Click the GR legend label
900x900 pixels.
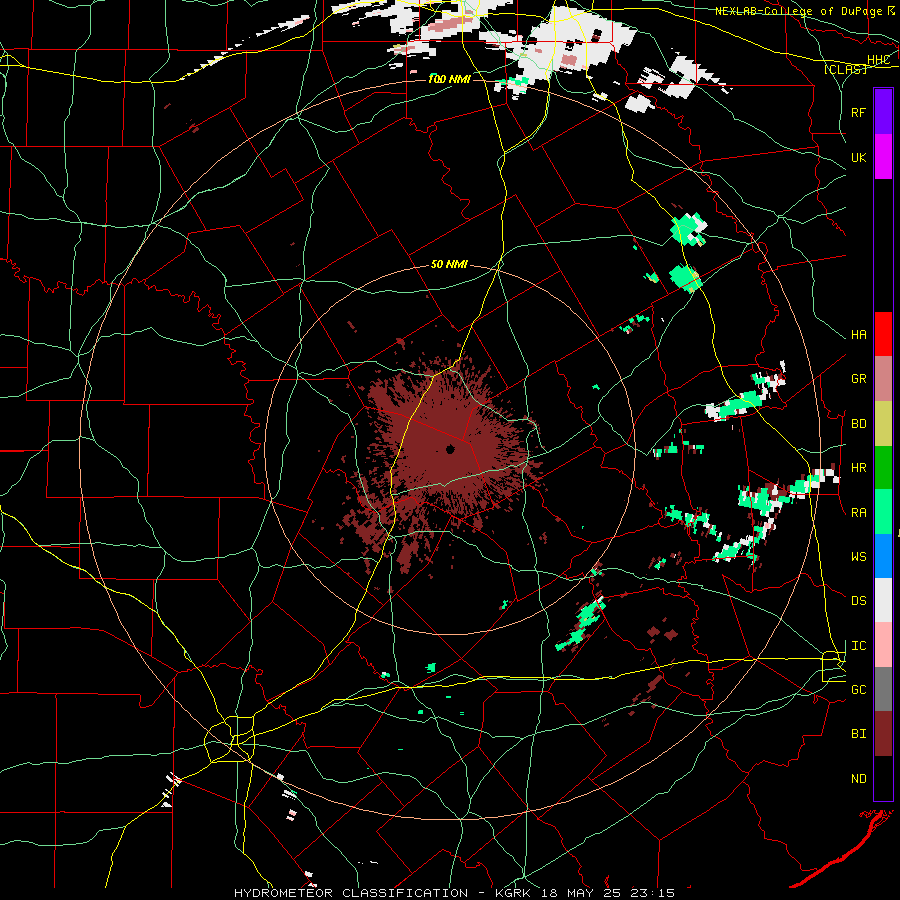(859, 379)
